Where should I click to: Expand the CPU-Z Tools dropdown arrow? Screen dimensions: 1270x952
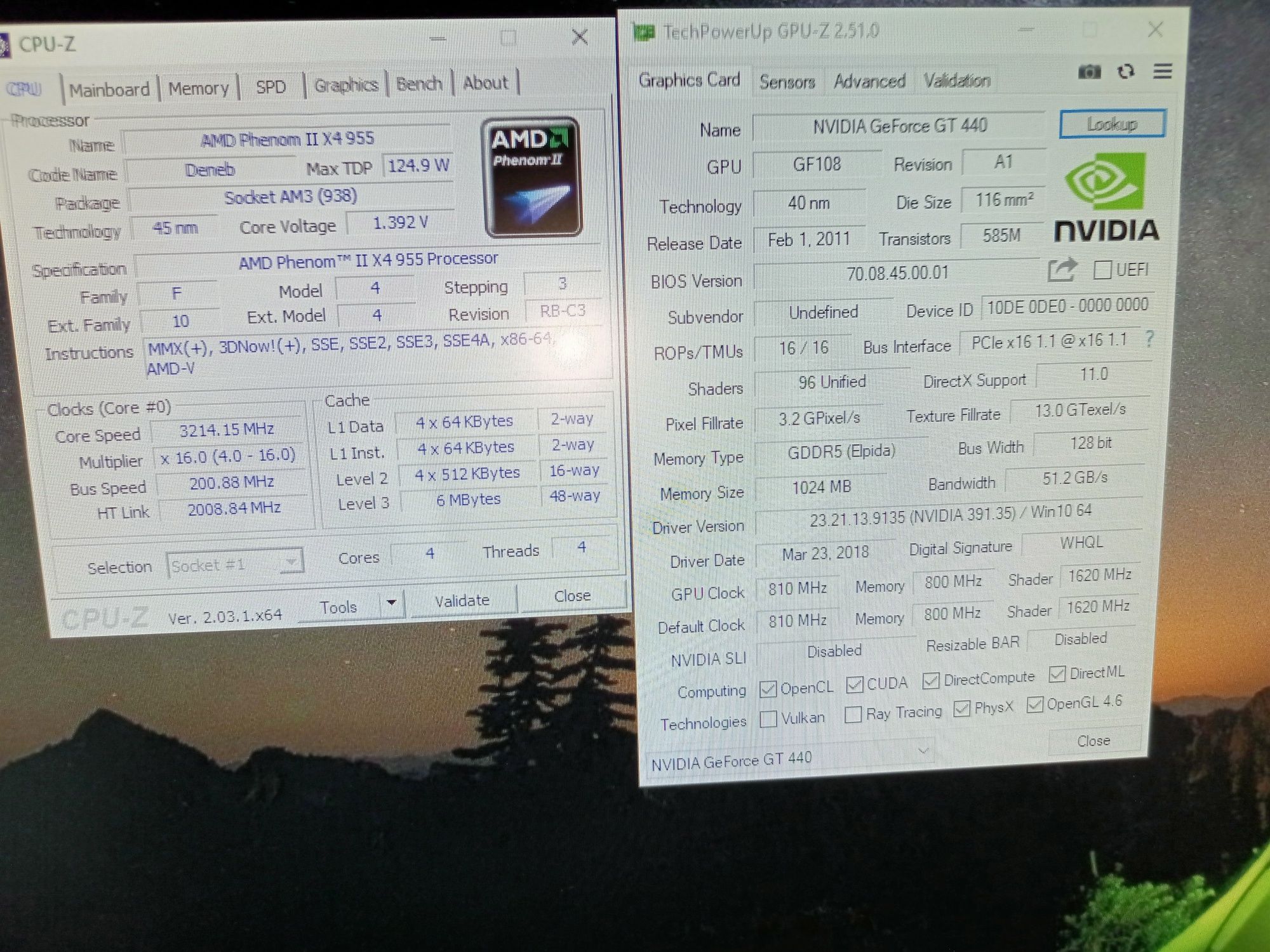point(392,604)
